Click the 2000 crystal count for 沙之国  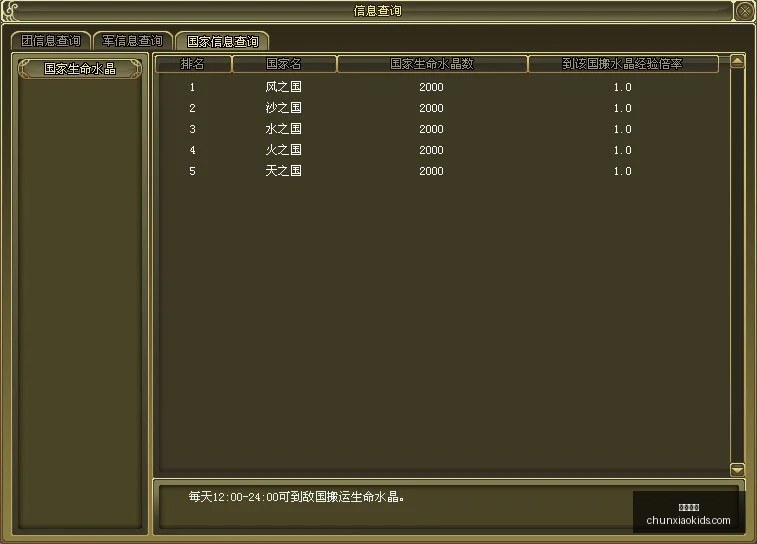(x=431, y=108)
